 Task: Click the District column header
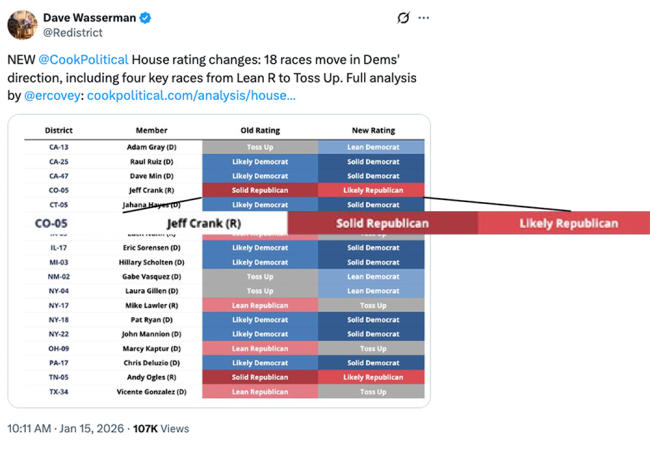click(x=59, y=130)
